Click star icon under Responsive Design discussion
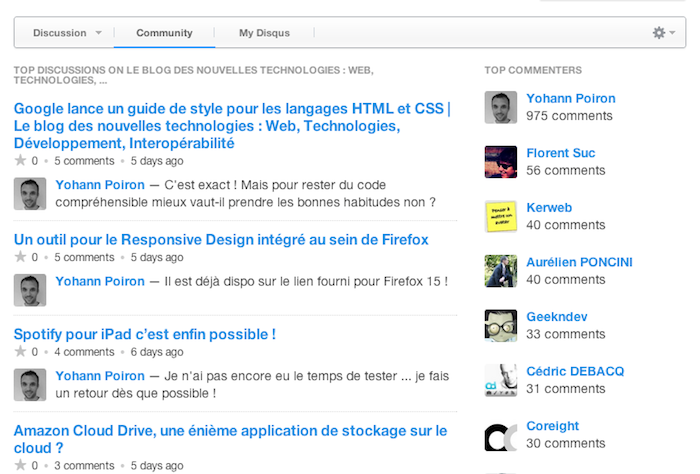700x474 pixels. point(20,257)
